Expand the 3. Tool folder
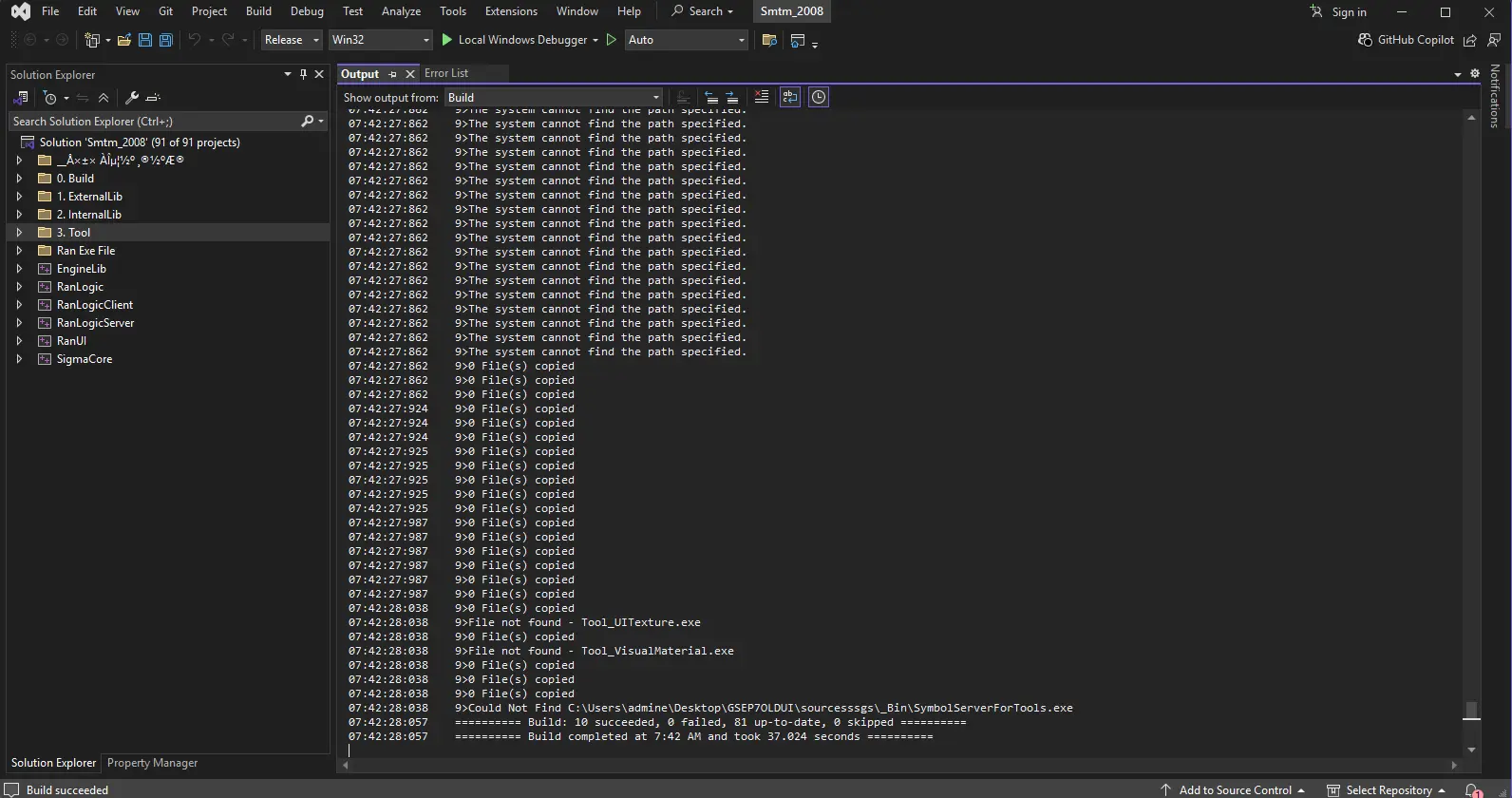Viewport: 1512px width, 798px height. click(19, 233)
